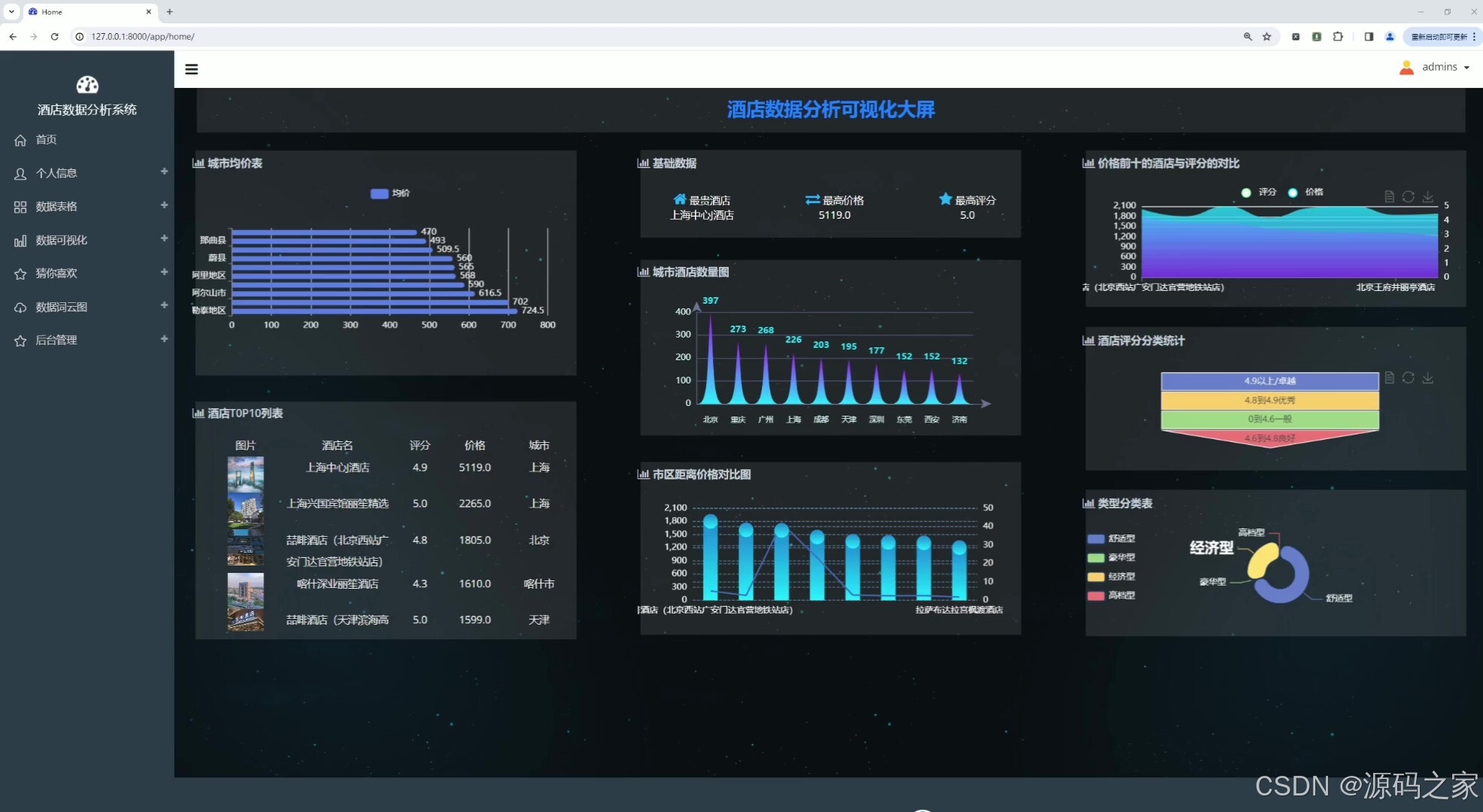Reload the page in browser
This screenshot has width=1483, height=812.
(x=54, y=36)
